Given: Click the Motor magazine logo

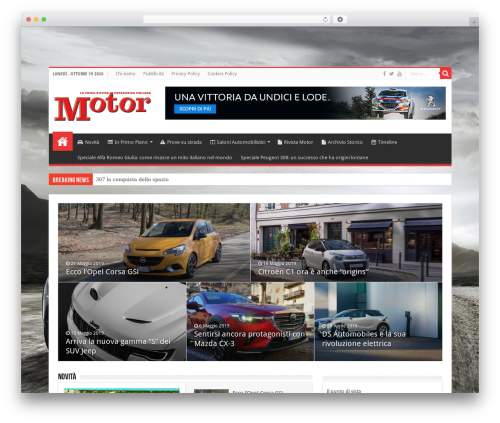Looking at the screenshot, I should point(103,106).
